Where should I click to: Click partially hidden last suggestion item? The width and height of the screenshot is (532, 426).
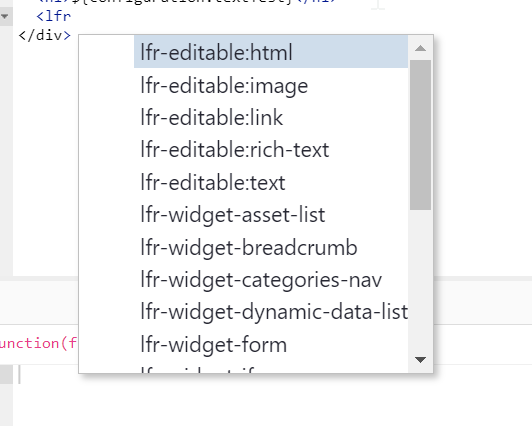tap(271, 369)
